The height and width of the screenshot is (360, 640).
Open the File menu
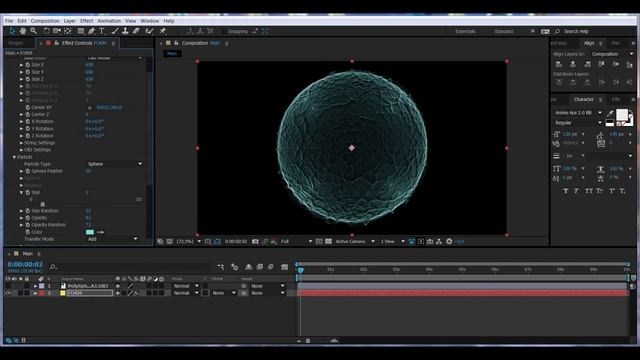tap(9, 21)
